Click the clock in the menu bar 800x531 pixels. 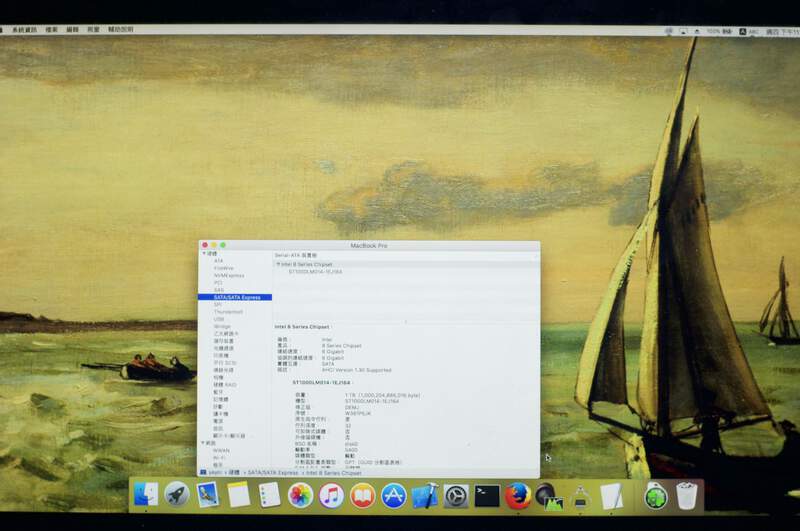coord(782,32)
